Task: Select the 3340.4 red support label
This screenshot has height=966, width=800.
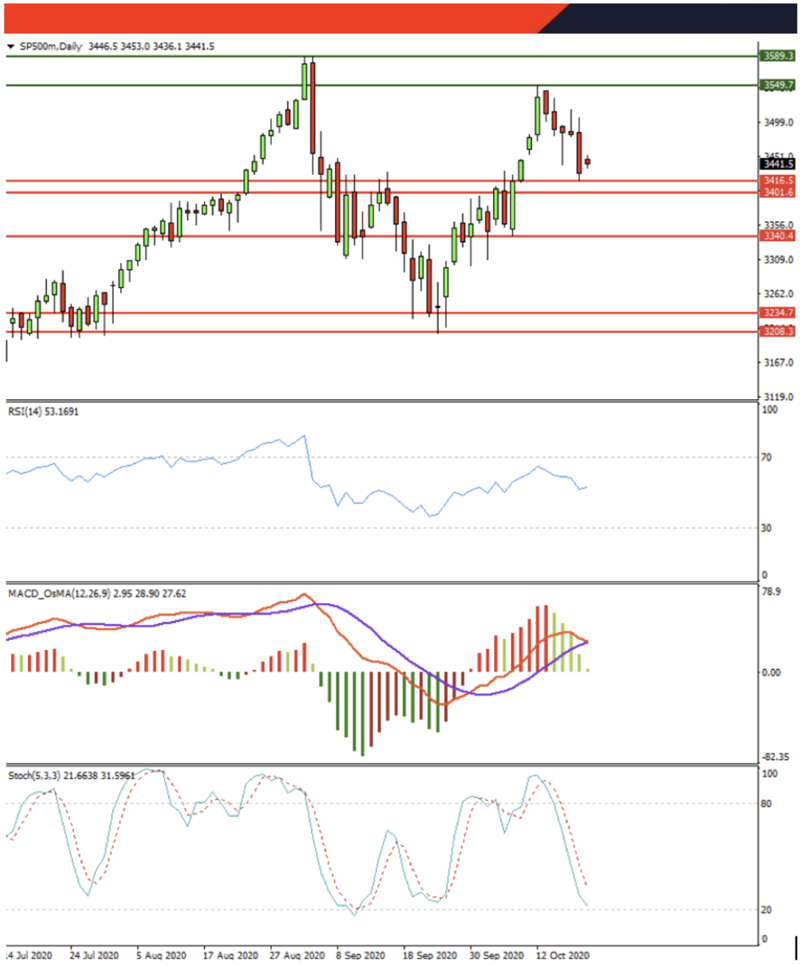Action: pos(777,236)
